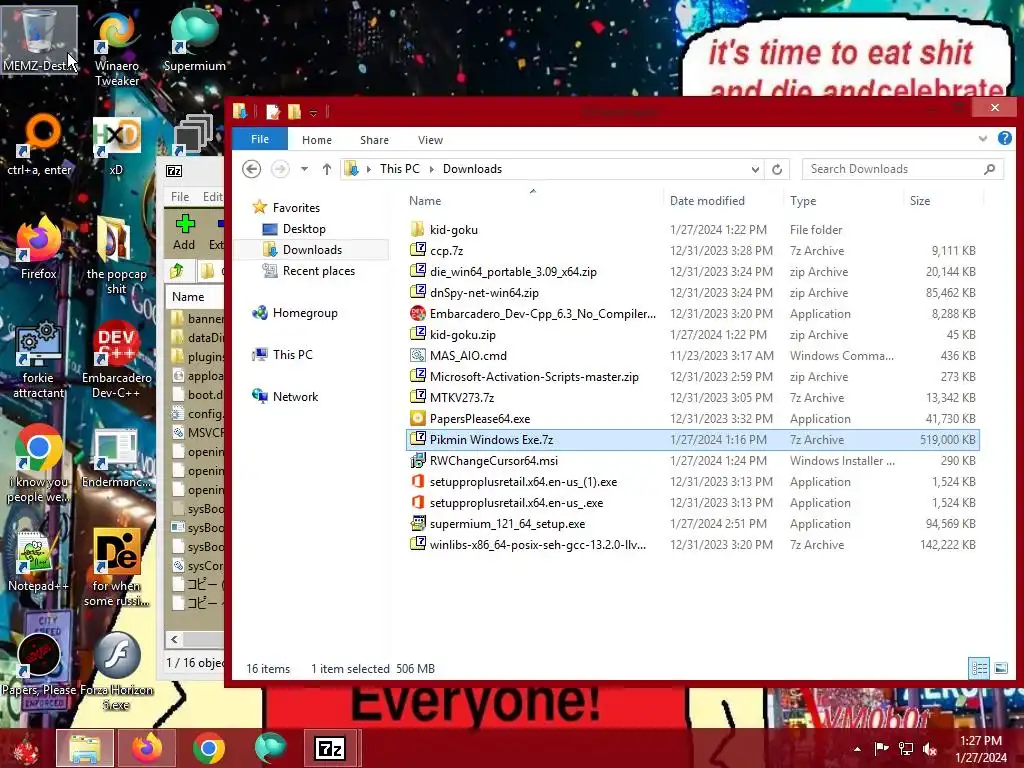Select the MAS_AIO.cmd file

[692, 355]
